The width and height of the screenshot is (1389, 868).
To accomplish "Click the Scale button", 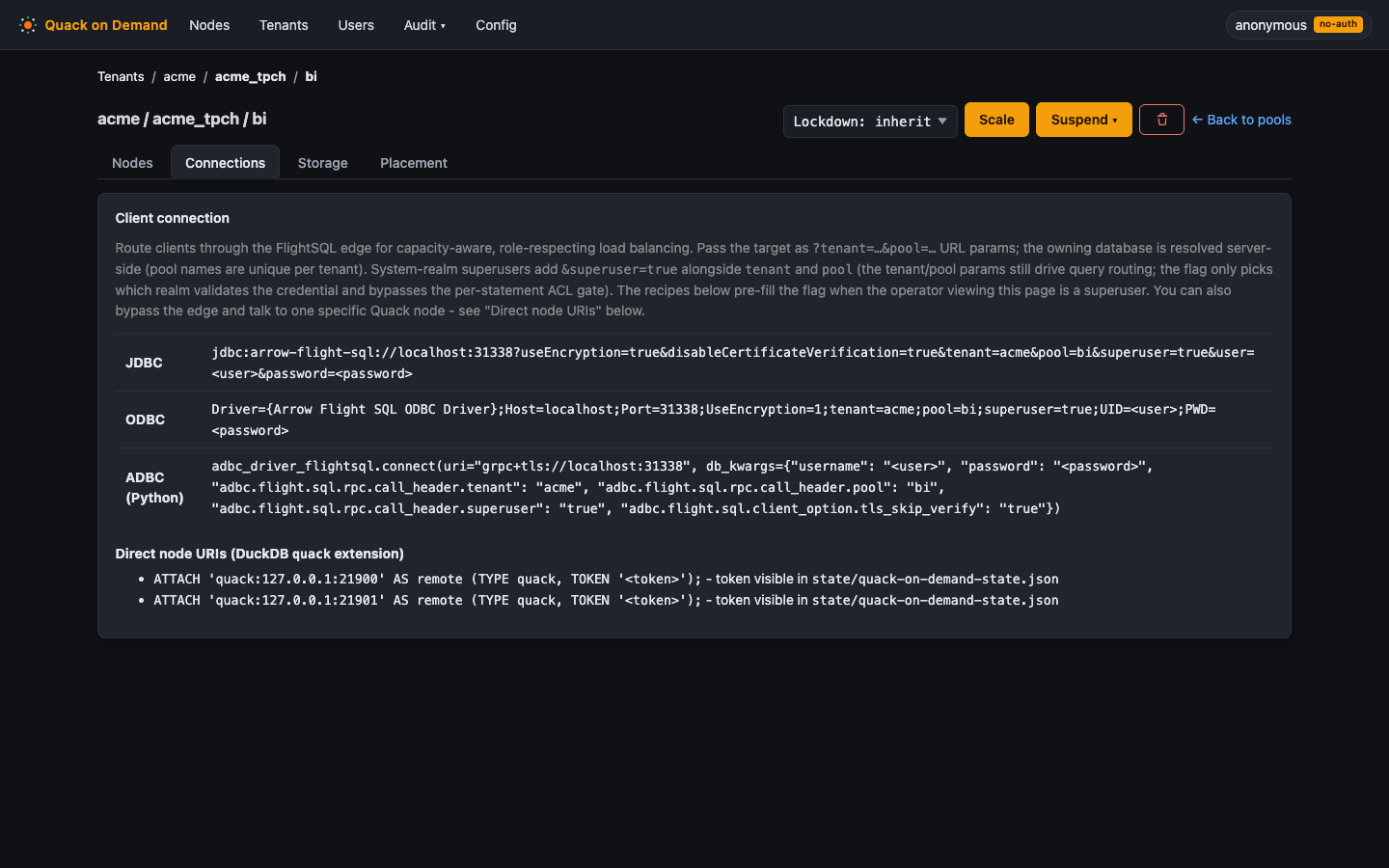I will [x=996, y=120].
